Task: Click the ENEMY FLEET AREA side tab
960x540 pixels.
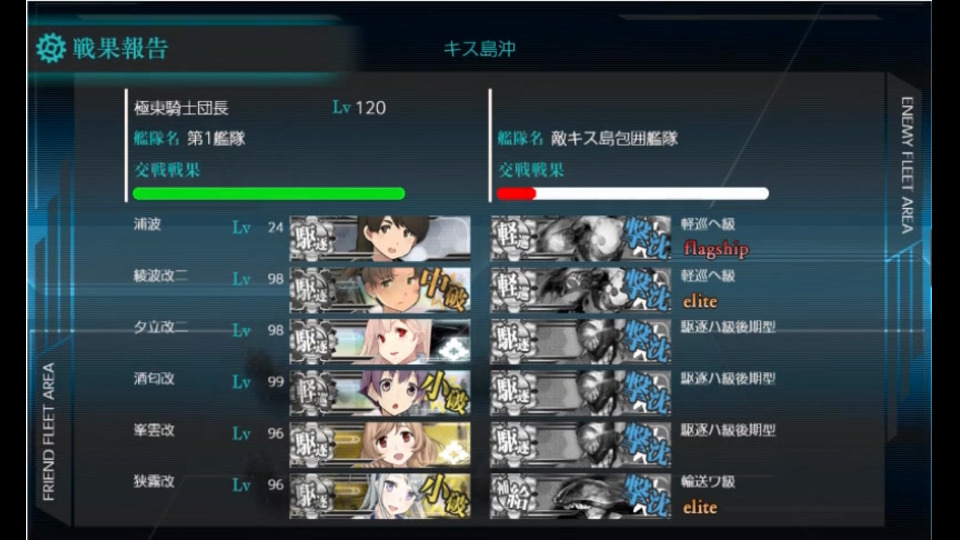Action: click(907, 165)
